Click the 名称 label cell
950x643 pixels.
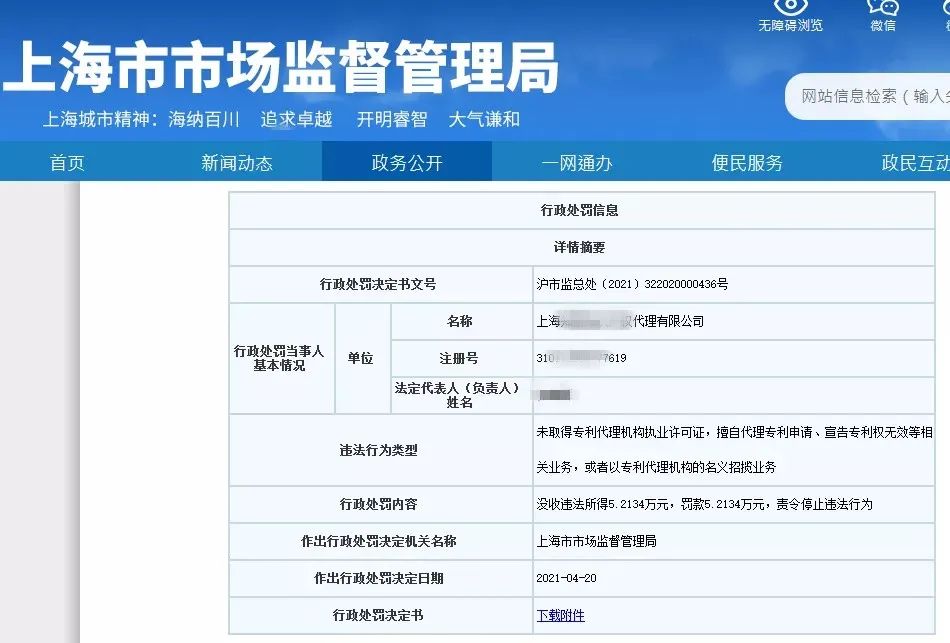(461, 321)
